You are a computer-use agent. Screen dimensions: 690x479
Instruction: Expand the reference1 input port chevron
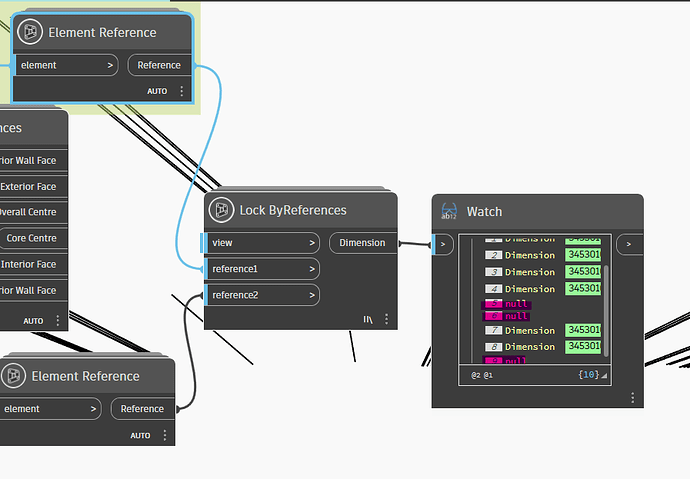pyautogui.click(x=312, y=269)
